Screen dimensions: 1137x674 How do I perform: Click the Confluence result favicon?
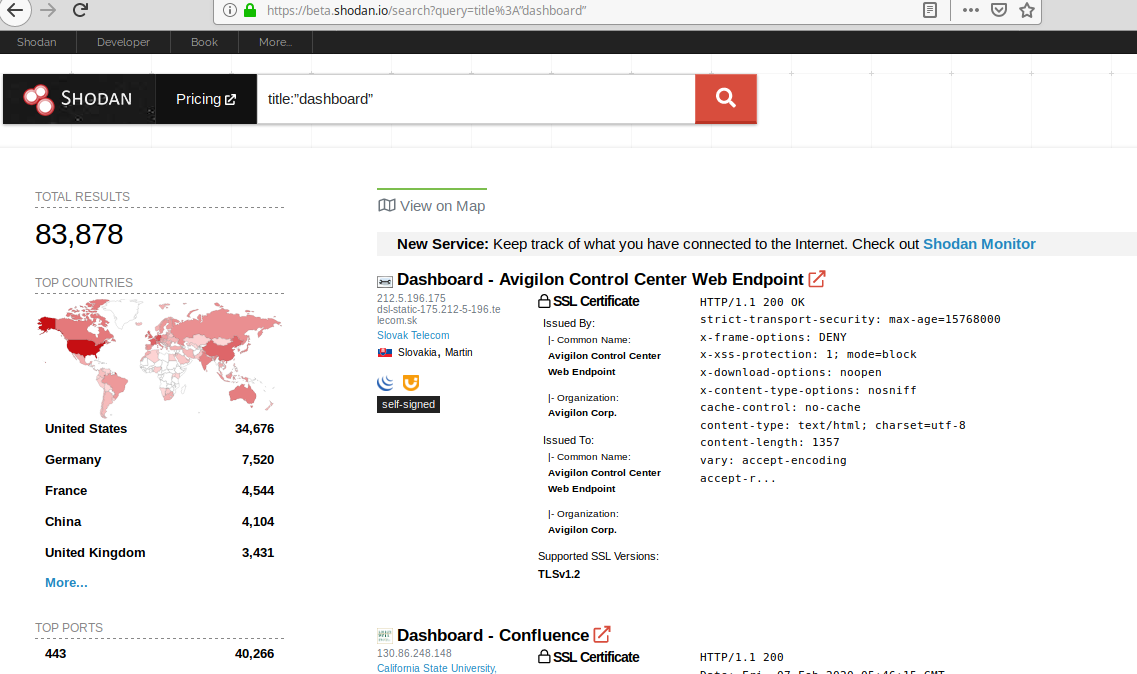point(385,636)
